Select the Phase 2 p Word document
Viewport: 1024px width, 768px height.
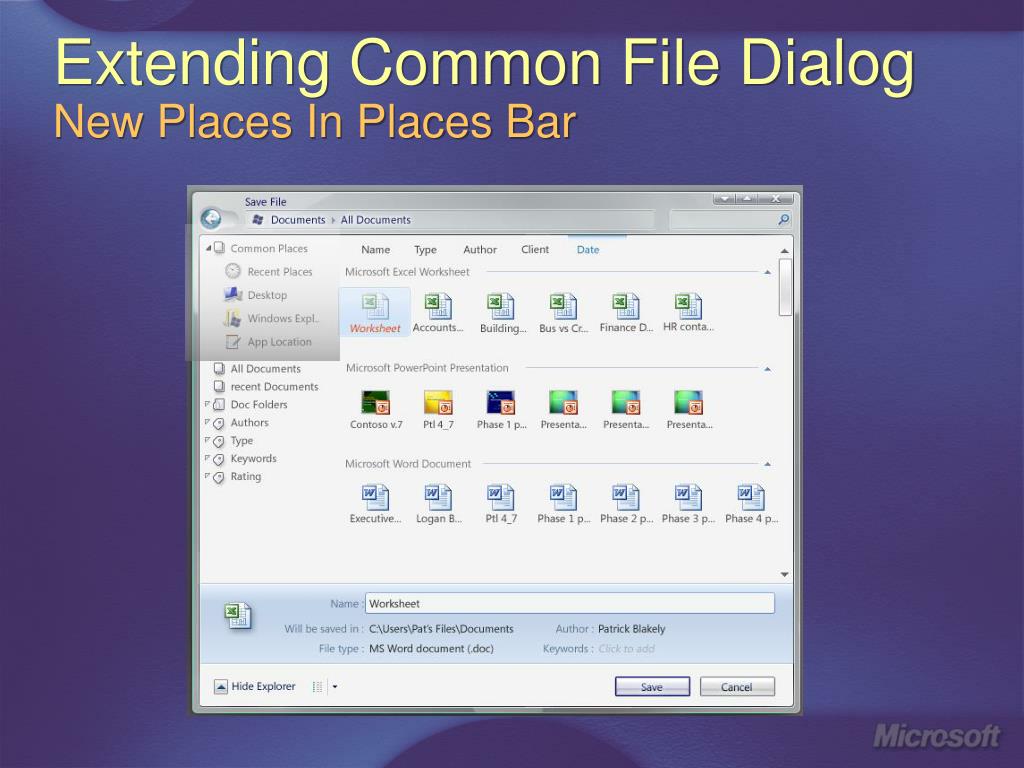(626, 504)
